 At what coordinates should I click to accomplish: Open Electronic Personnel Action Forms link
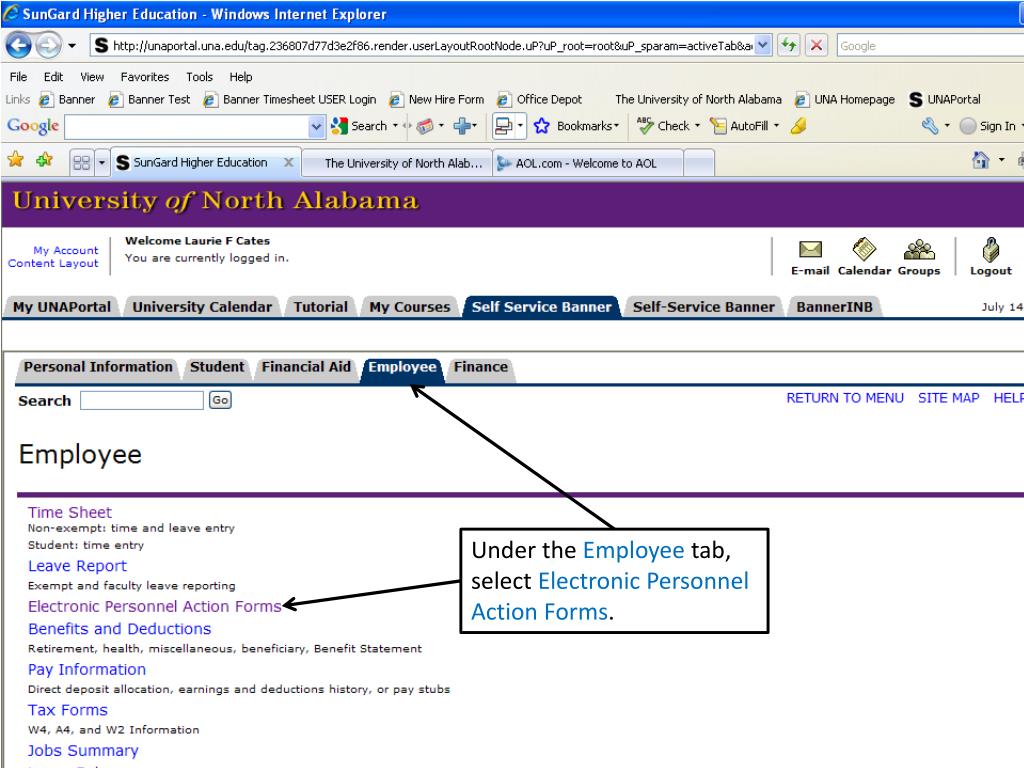click(154, 607)
